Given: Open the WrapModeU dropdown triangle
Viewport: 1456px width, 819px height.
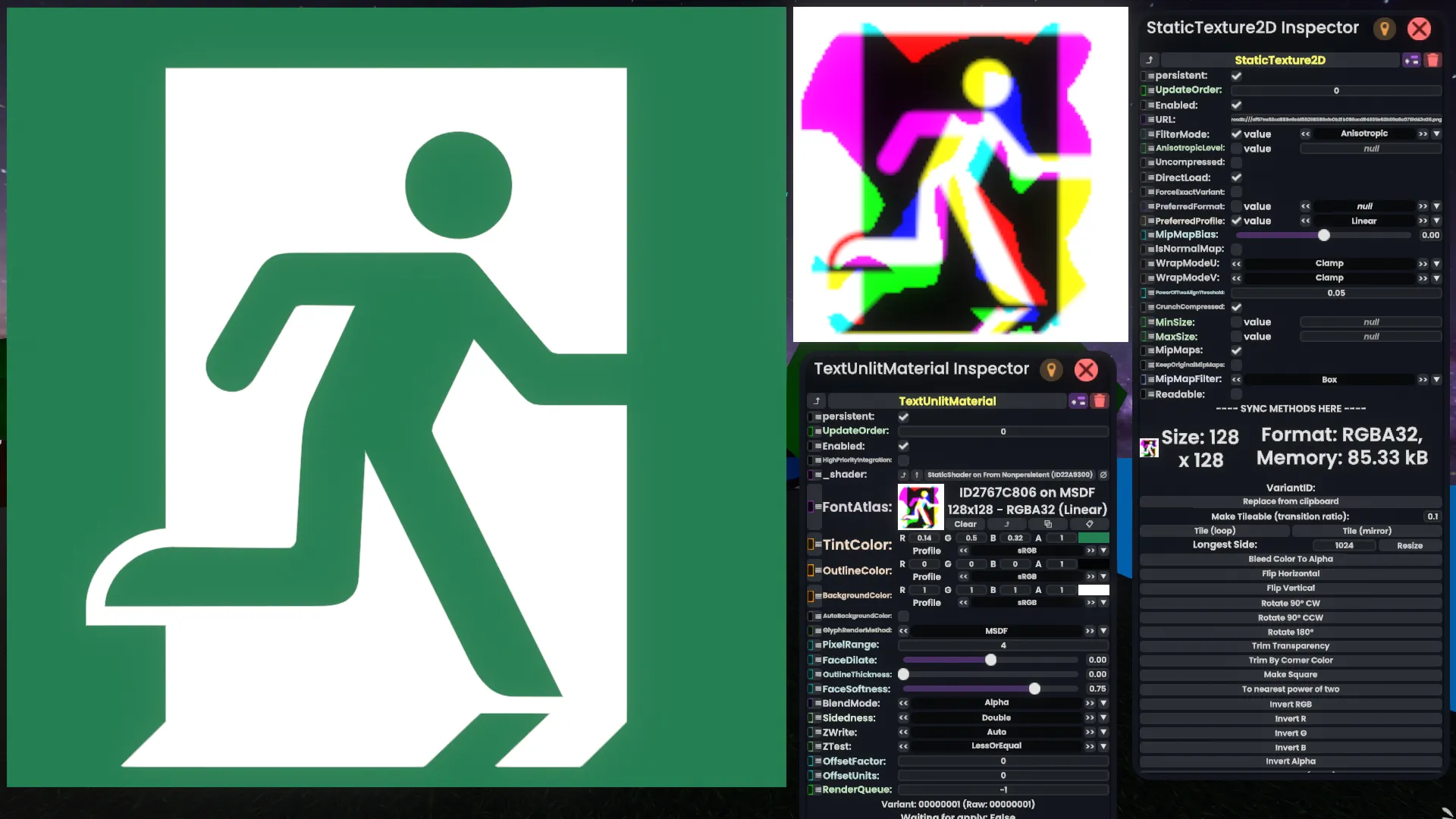Looking at the screenshot, I should click(x=1436, y=264).
